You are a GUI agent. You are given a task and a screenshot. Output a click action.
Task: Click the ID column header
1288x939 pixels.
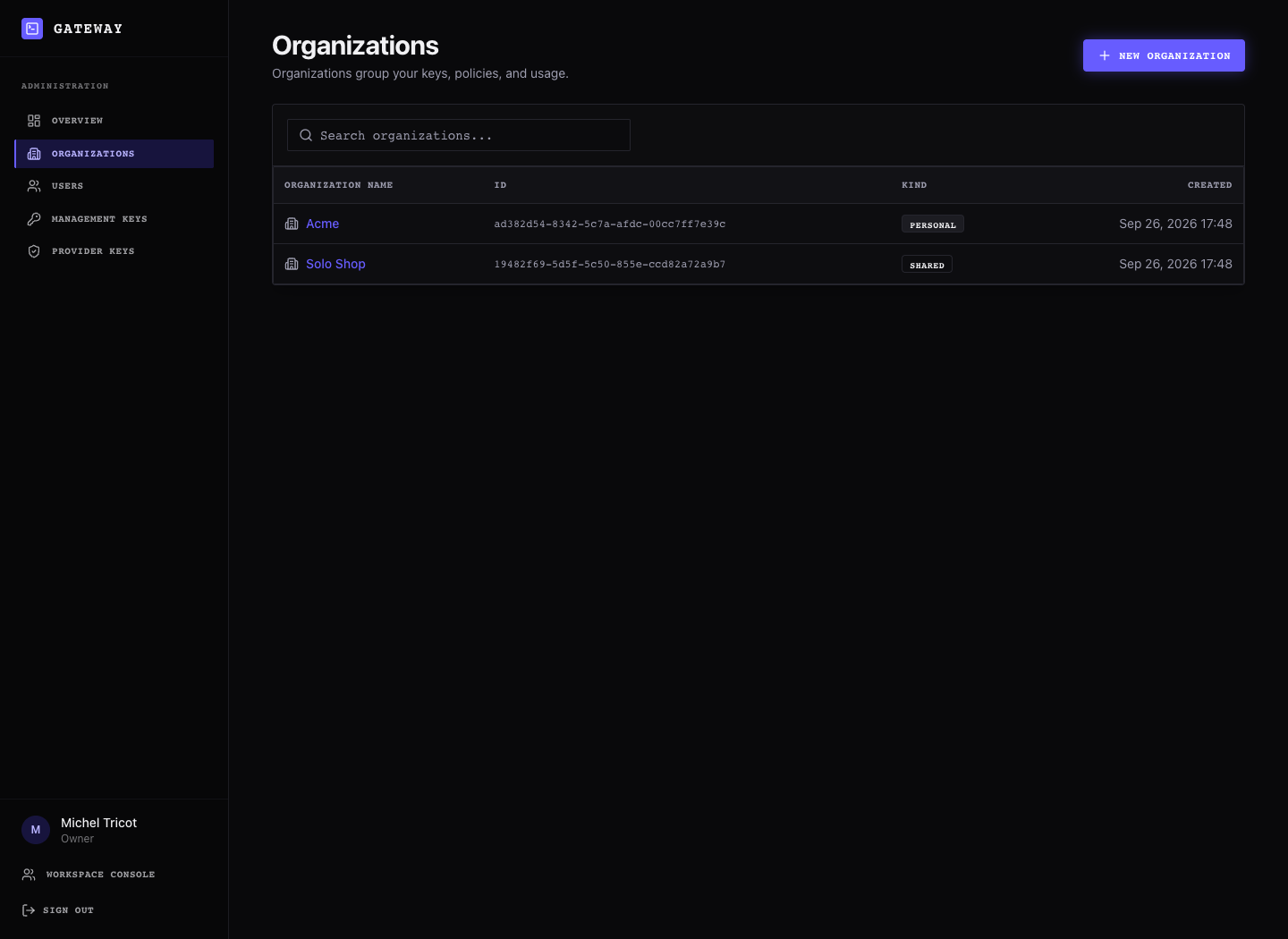pyautogui.click(x=500, y=185)
